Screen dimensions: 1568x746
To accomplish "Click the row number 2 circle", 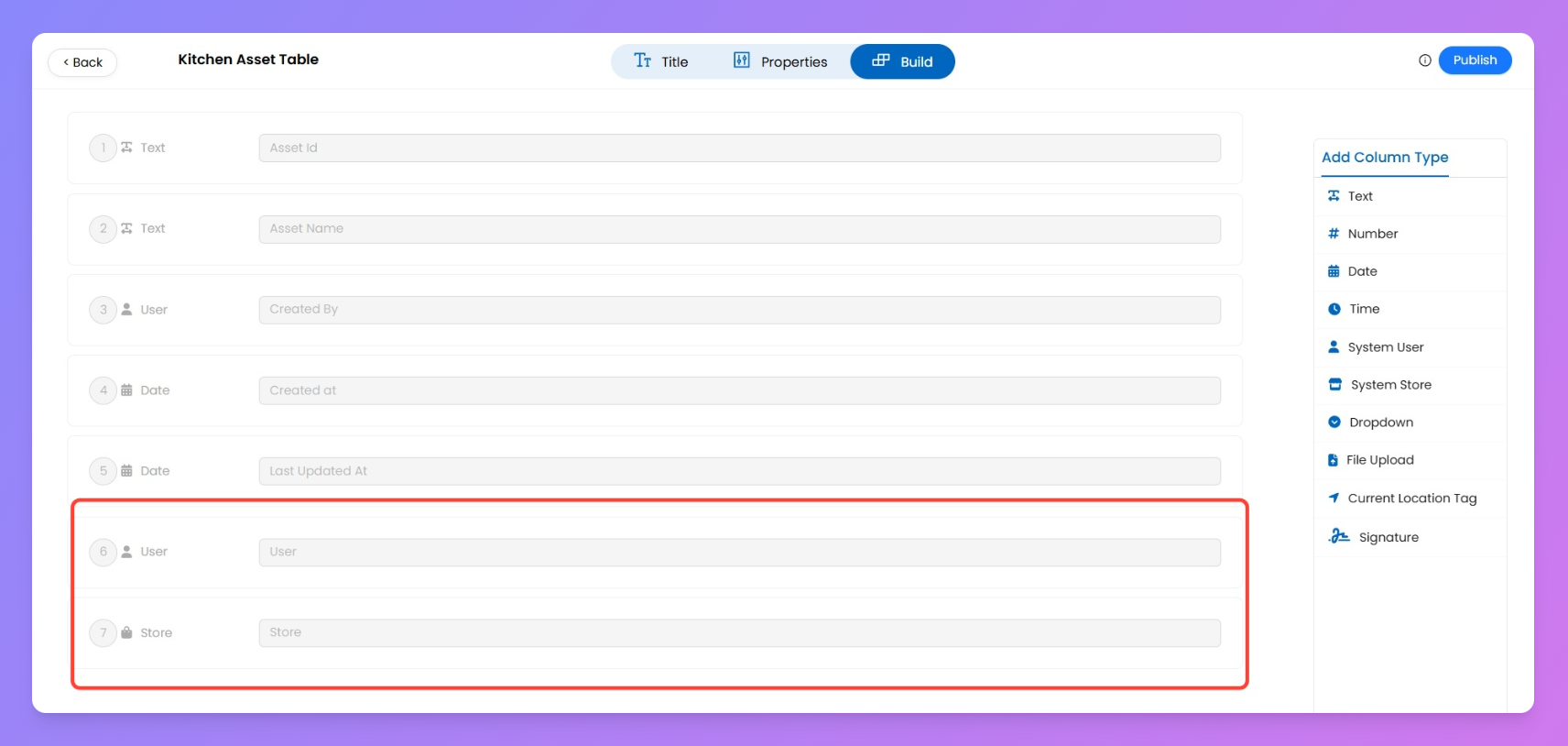I will click(103, 228).
